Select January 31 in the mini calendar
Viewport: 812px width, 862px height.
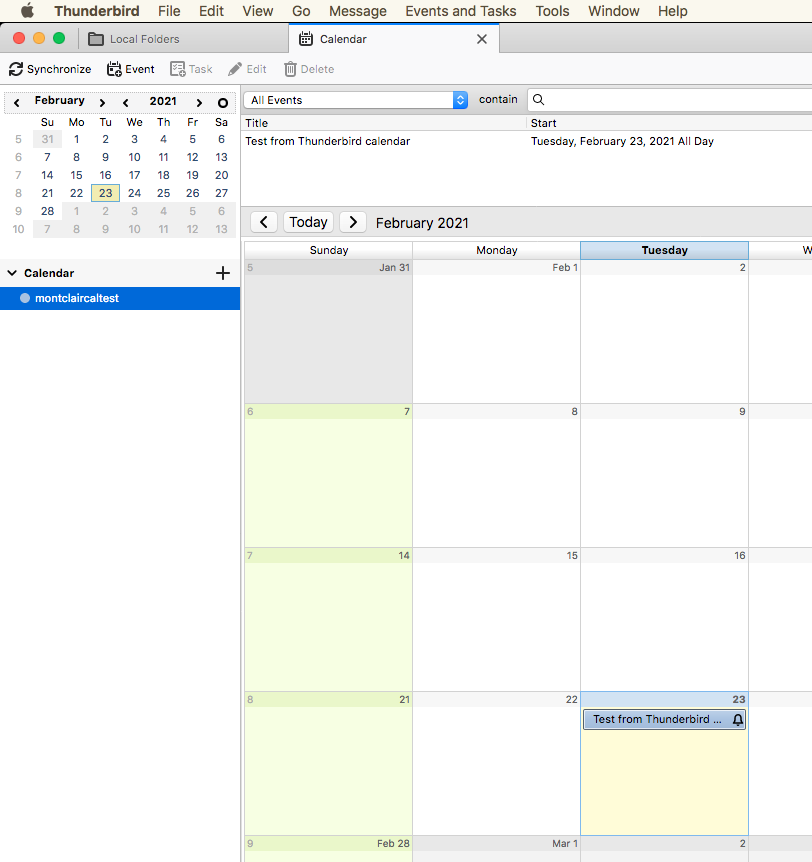tap(47, 139)
